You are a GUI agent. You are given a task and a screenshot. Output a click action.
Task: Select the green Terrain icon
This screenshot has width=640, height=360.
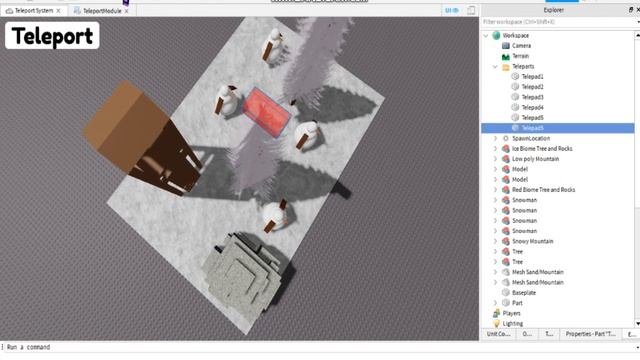click(x=506, y=56)
